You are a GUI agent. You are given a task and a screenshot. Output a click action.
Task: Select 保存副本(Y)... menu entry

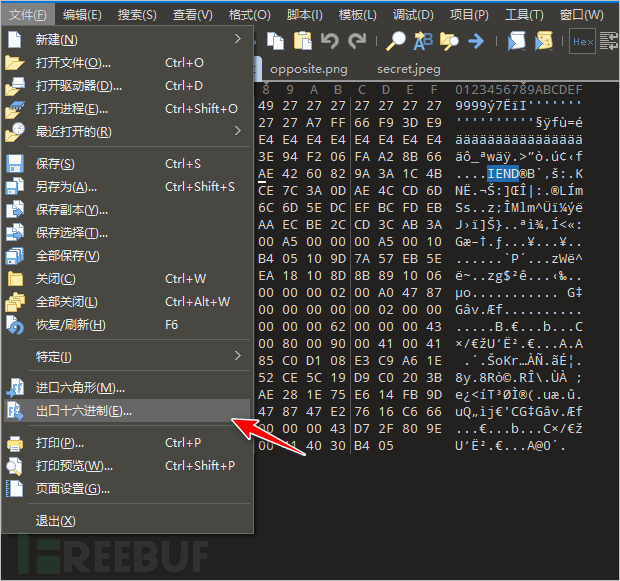127,210
